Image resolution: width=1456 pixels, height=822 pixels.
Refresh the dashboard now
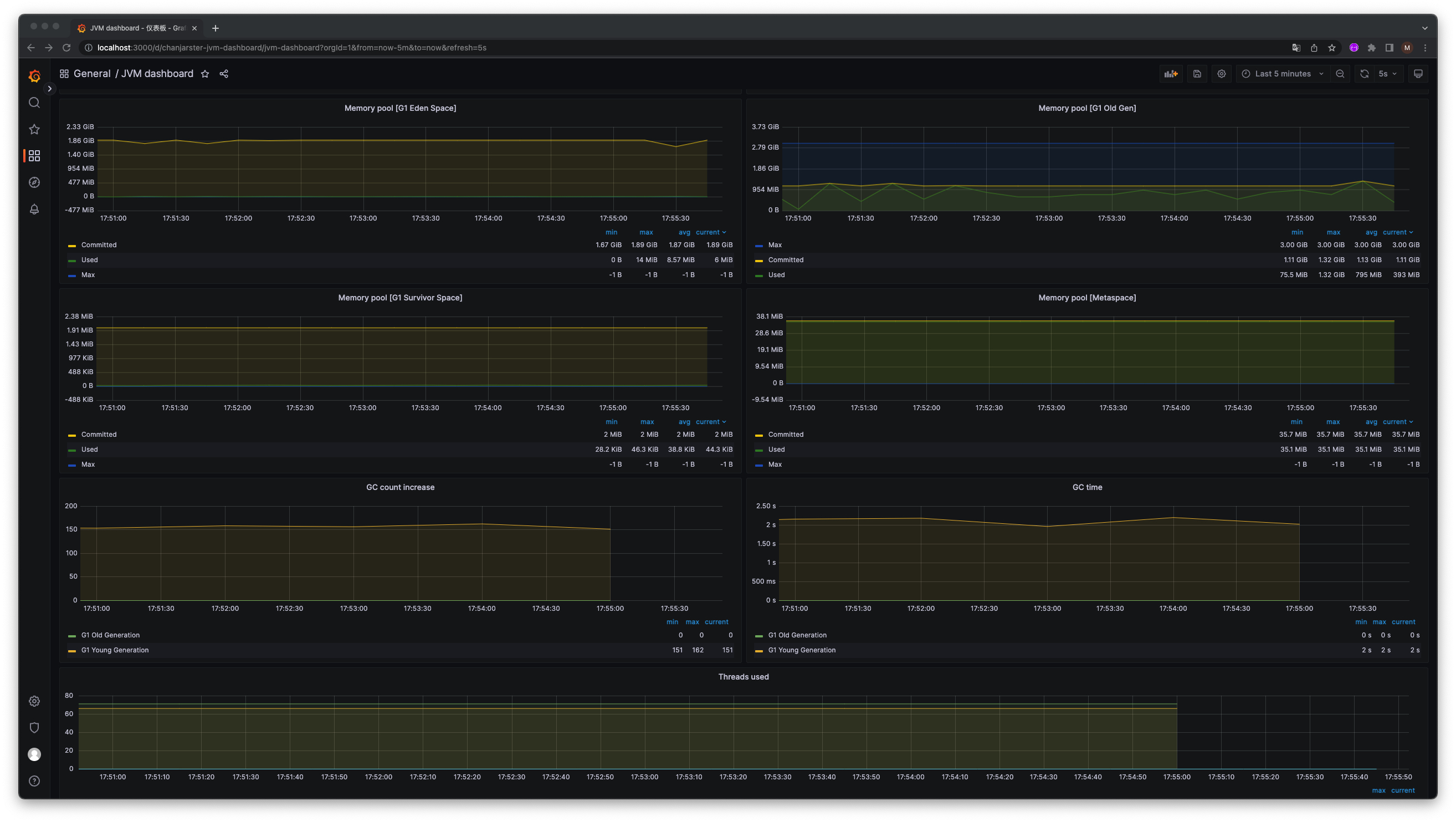(1365, 74)
